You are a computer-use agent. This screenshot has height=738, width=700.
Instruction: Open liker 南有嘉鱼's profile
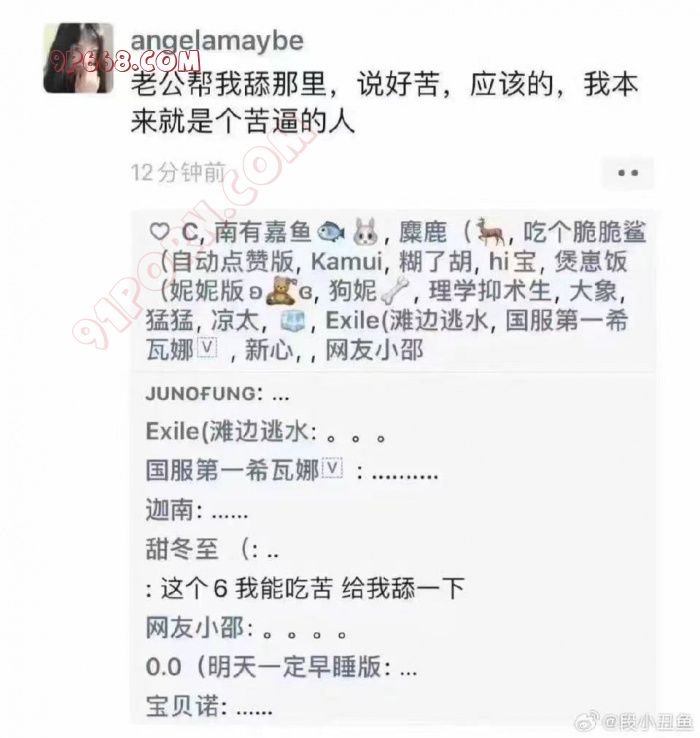tap(262, 232)
